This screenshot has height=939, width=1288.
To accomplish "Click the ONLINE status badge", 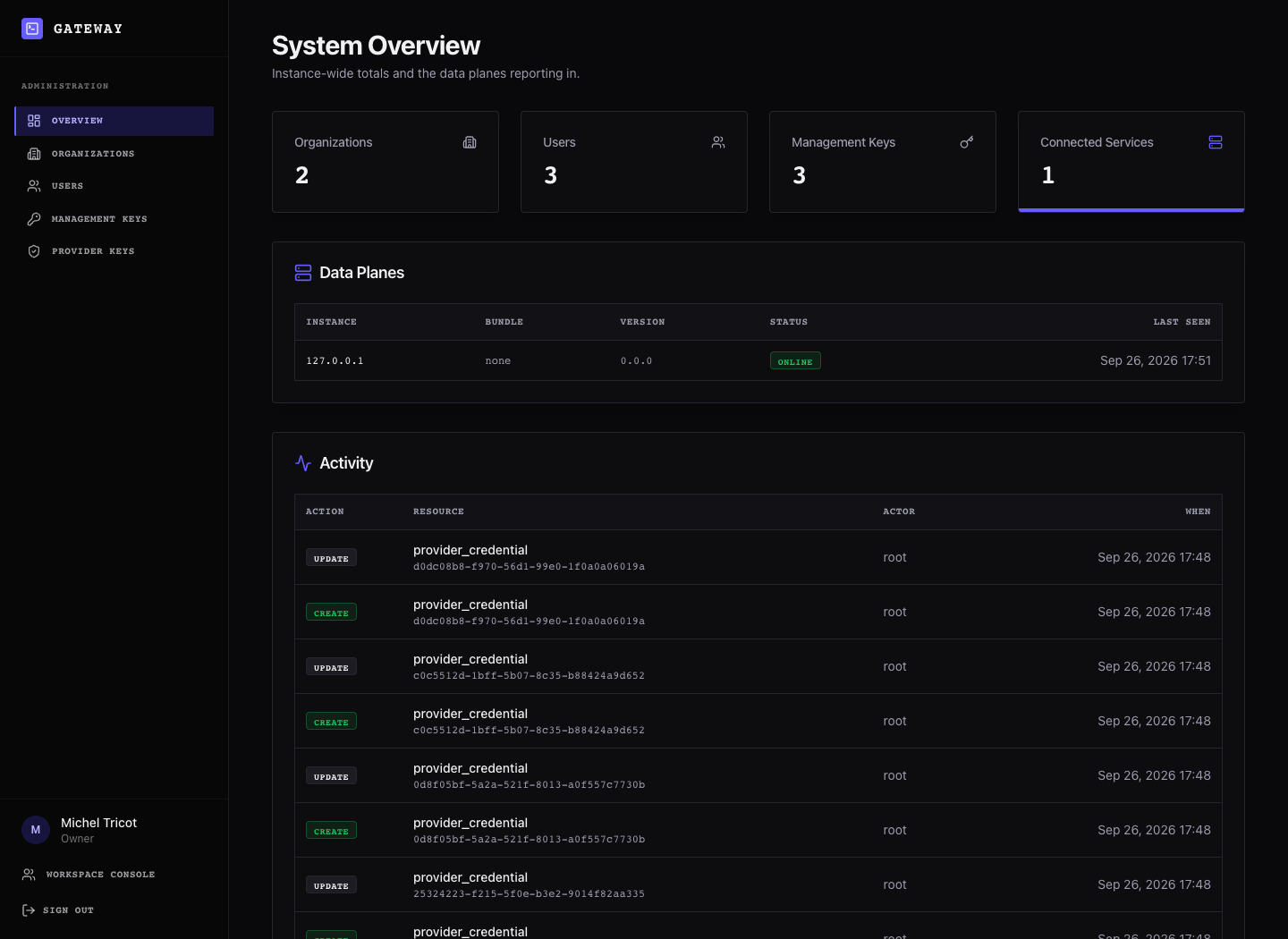I will coord(795,361).
